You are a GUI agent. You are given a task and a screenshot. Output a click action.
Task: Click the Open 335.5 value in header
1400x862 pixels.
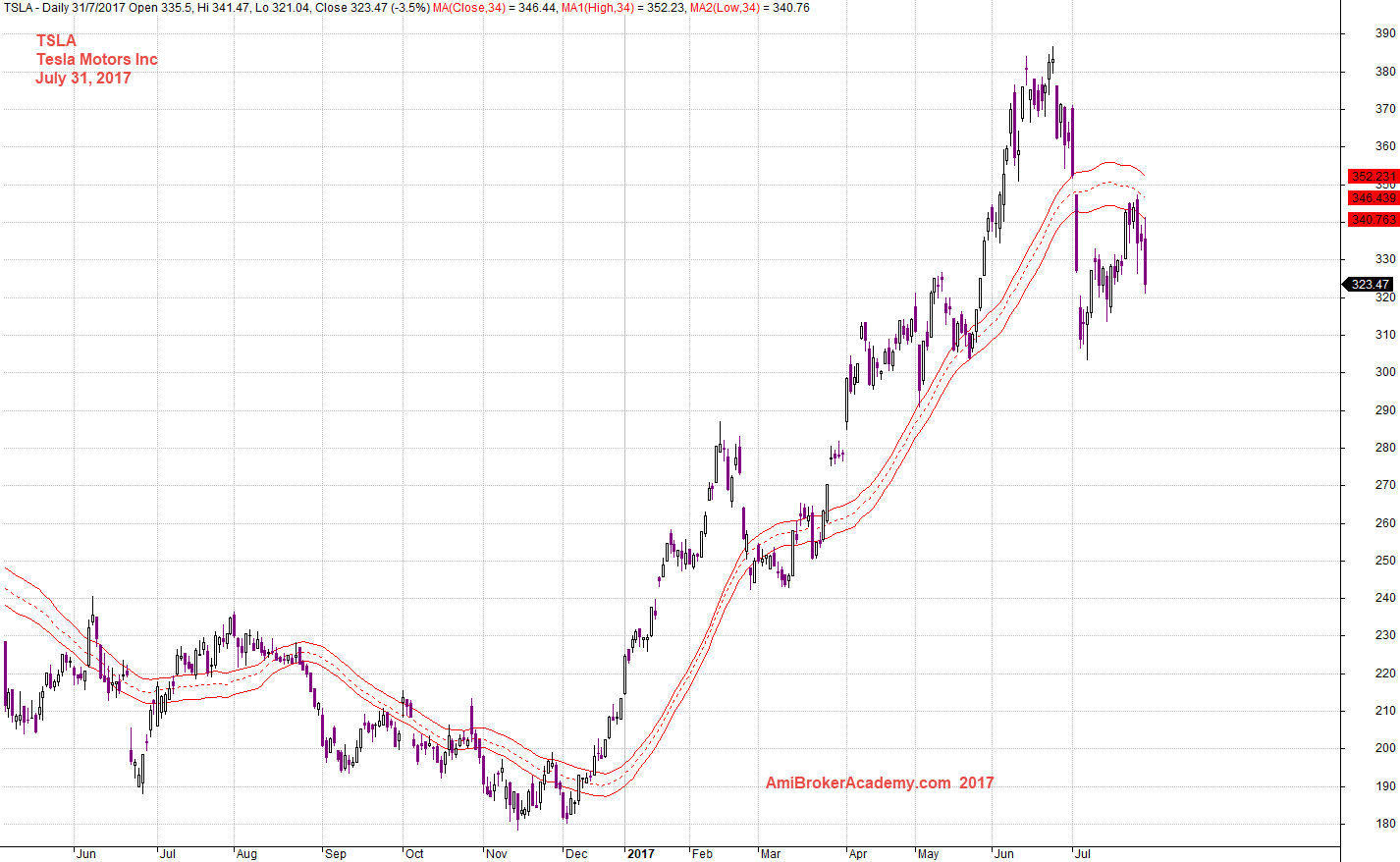[159, 8]
